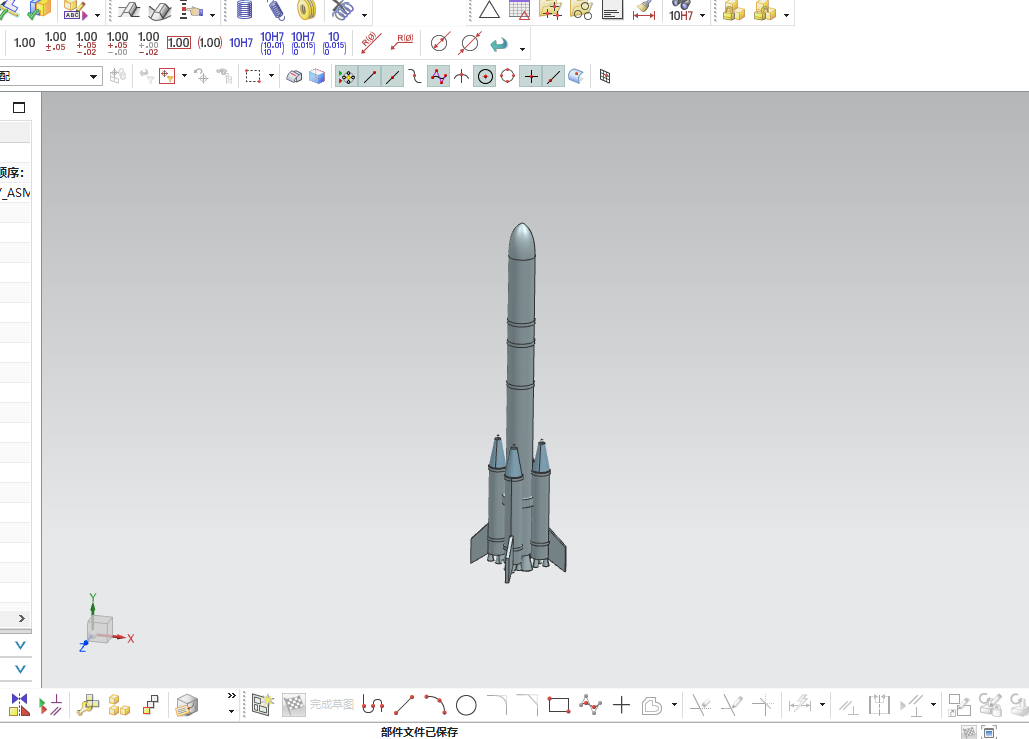Image resolution: width=1029 pixels, height=739 pixels.
Task: Click the triangle icon in top toolbar
Action: tap(489, 11)
